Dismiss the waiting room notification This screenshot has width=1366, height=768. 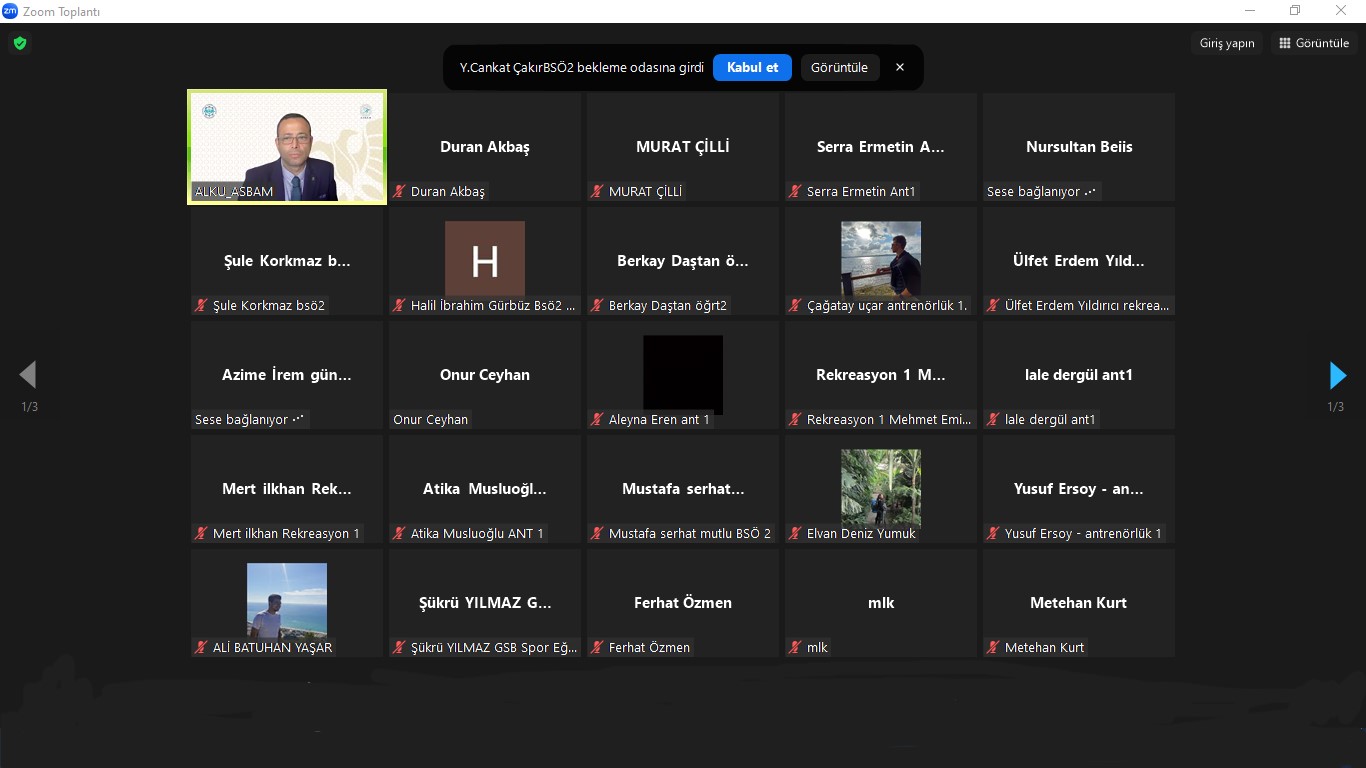coord(900,67)
